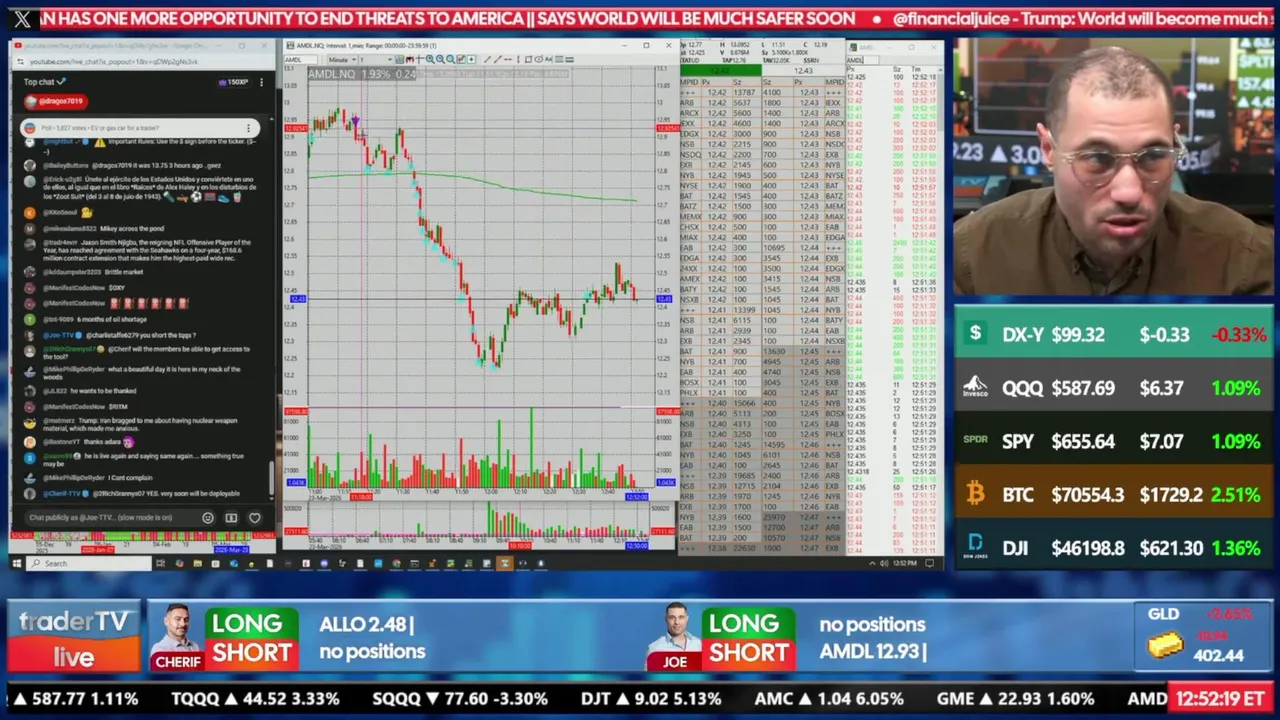Click the two-line thickness icon in chart toolbar
The image size is (1280, 720).
click(570, 59)
